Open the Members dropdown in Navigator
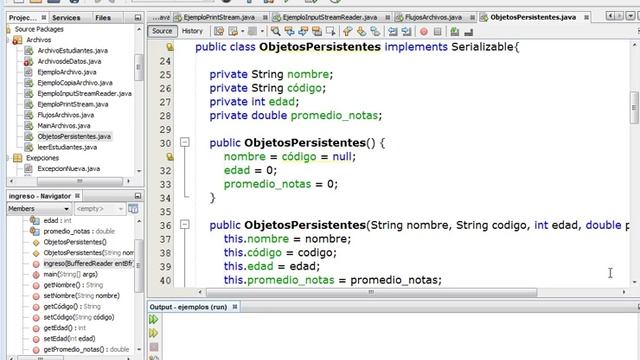 click(x=39, y=209)
